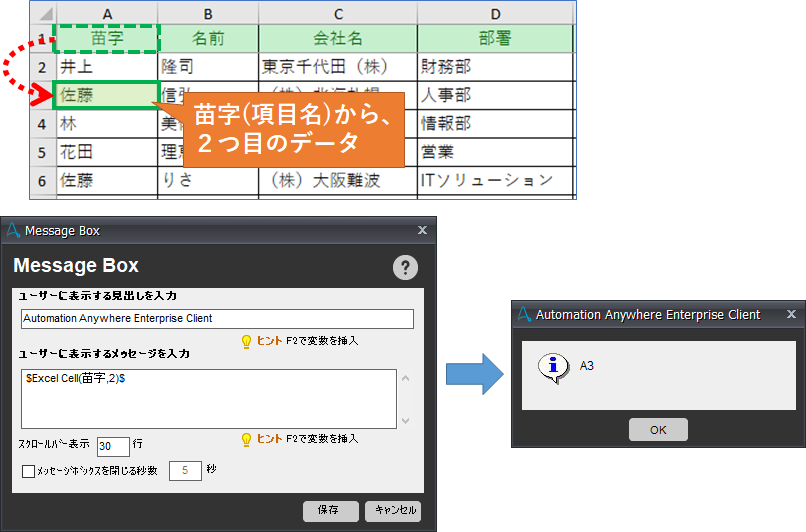
Task: Click the キャンセル button
Action: [x=393, y=510]
